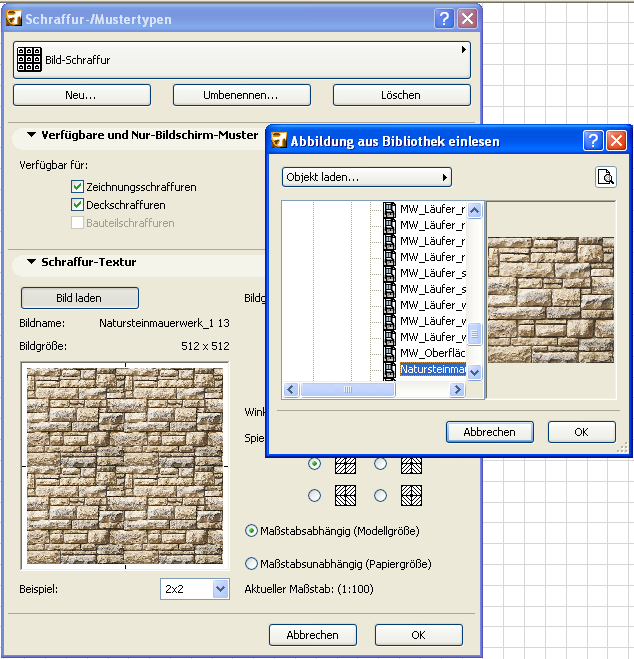The height and width of the screenshot is (659, 634).
Task: Click the list's vertical scrollbar up arrow
Action: [475, 210]
